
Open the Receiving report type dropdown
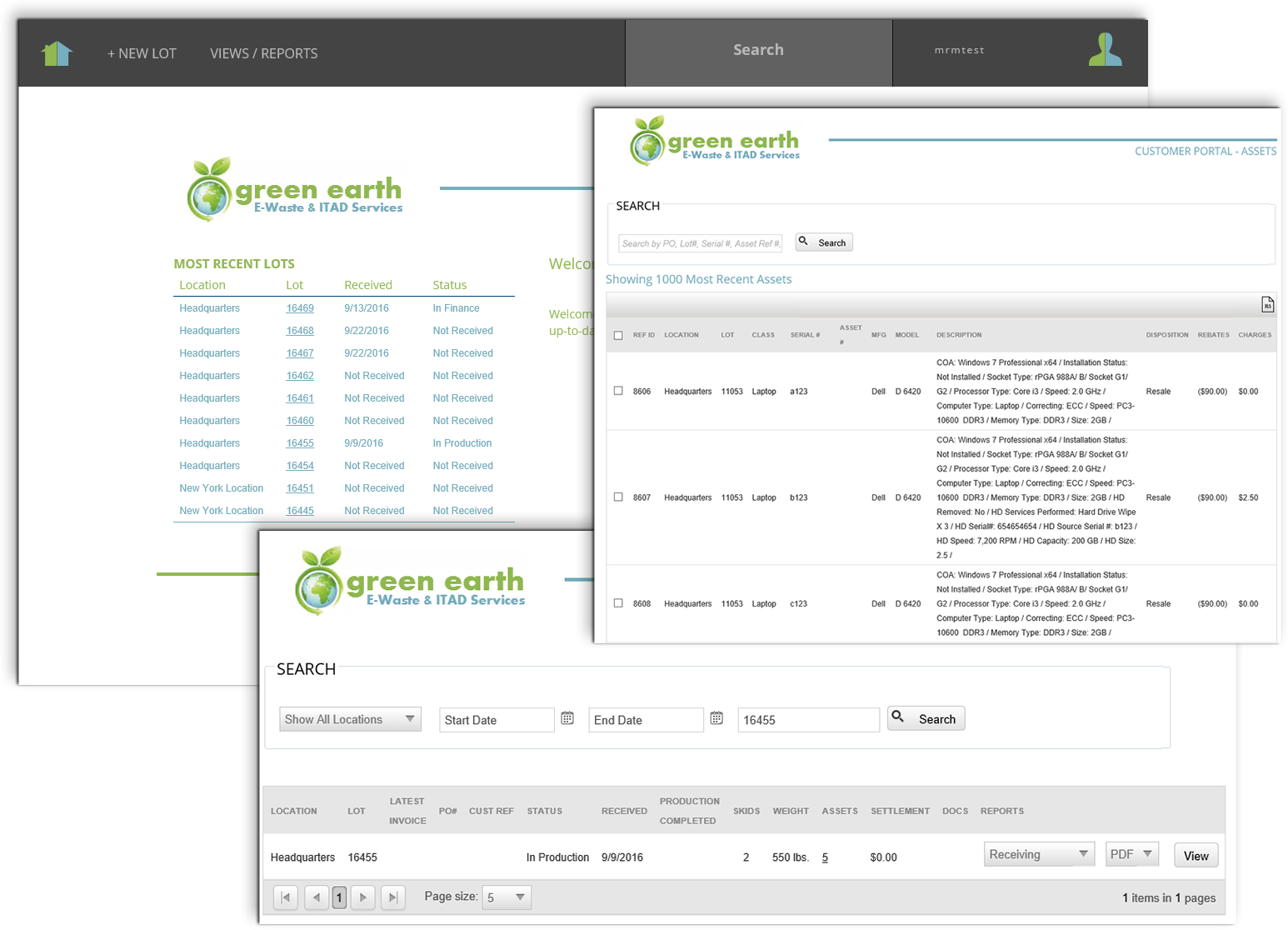pyautogui.click(x=1038, y=854)
